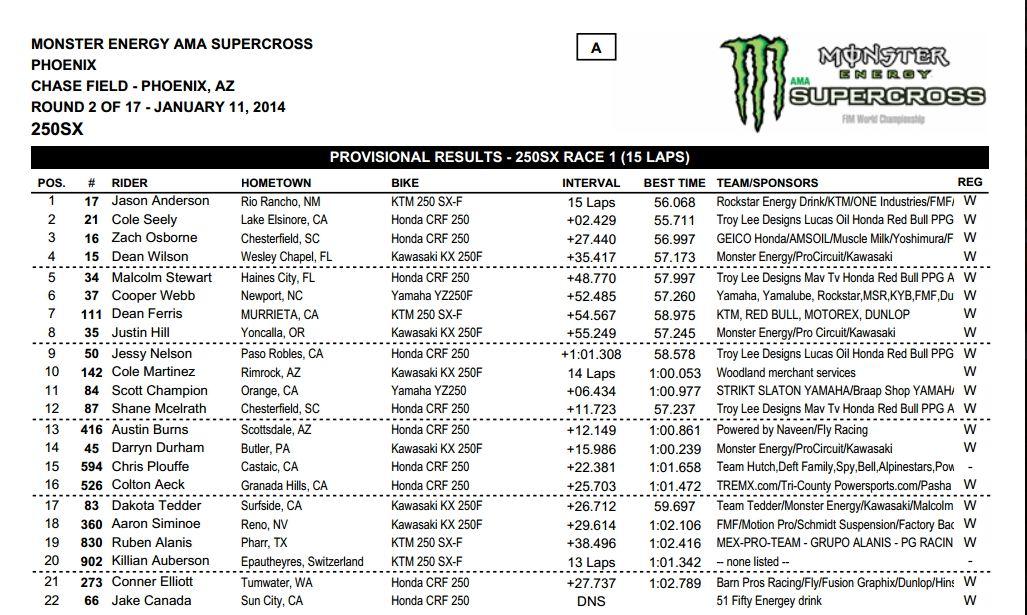Viewport: 1027px width, 615px height.
Task: Click Dean Wilson's bike Kawasaki KX 250F
Action: coord(437,257)
